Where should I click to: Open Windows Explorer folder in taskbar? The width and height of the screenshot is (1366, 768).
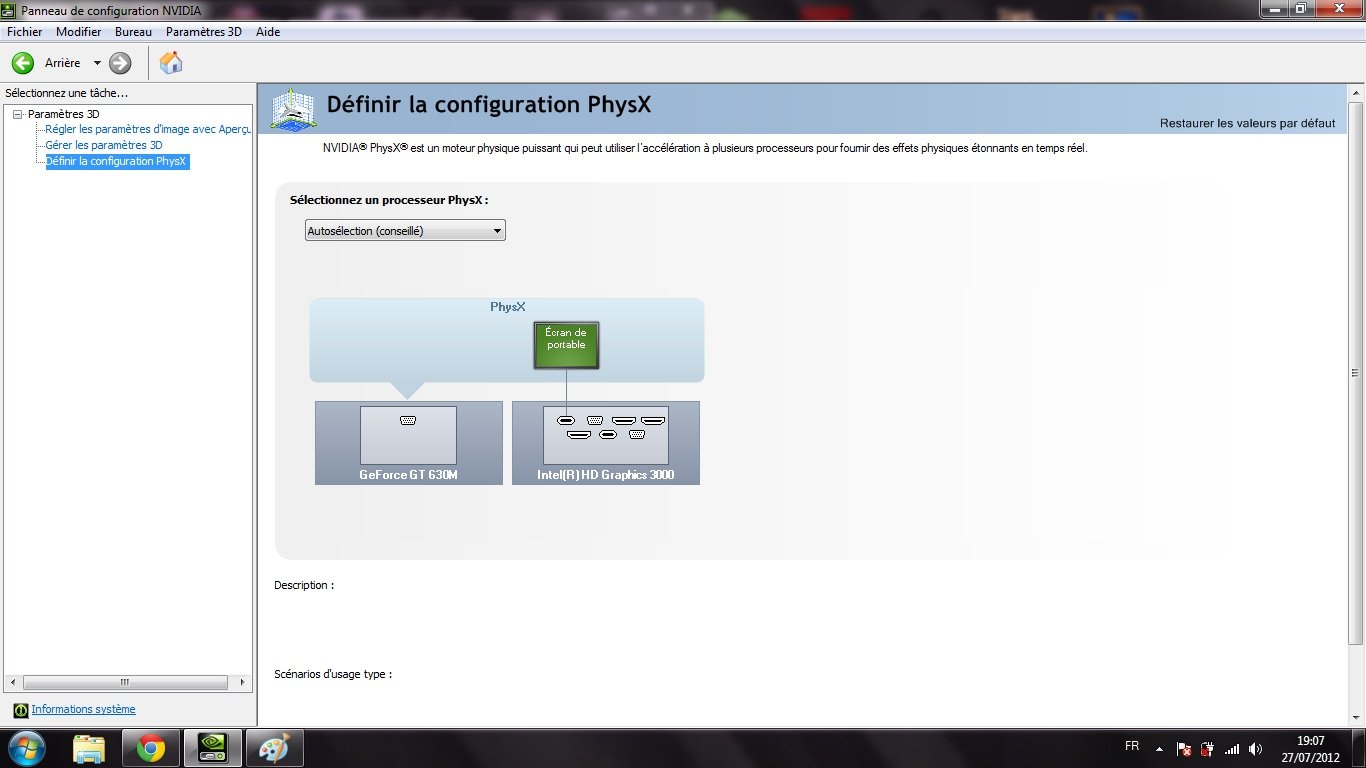(89, 748)
